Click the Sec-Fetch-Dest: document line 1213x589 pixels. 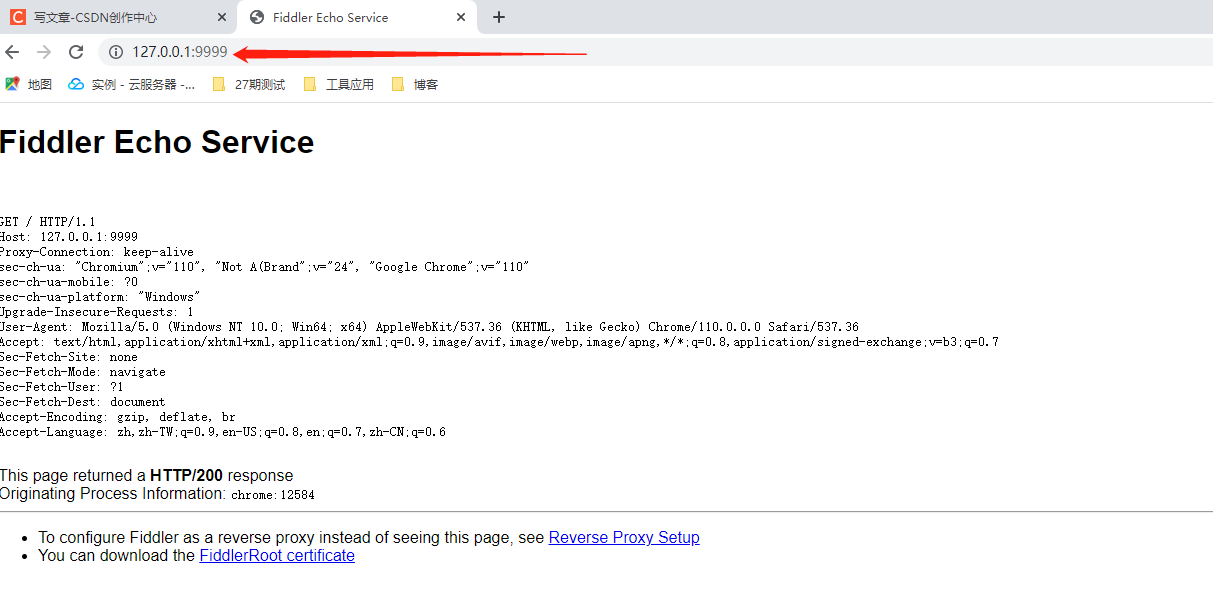click(83, 402)
